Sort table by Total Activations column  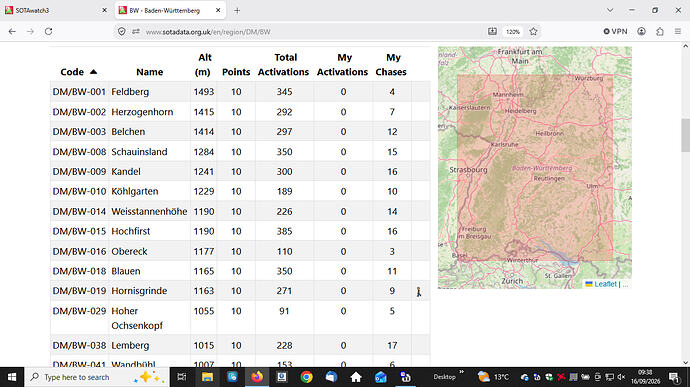283,65
